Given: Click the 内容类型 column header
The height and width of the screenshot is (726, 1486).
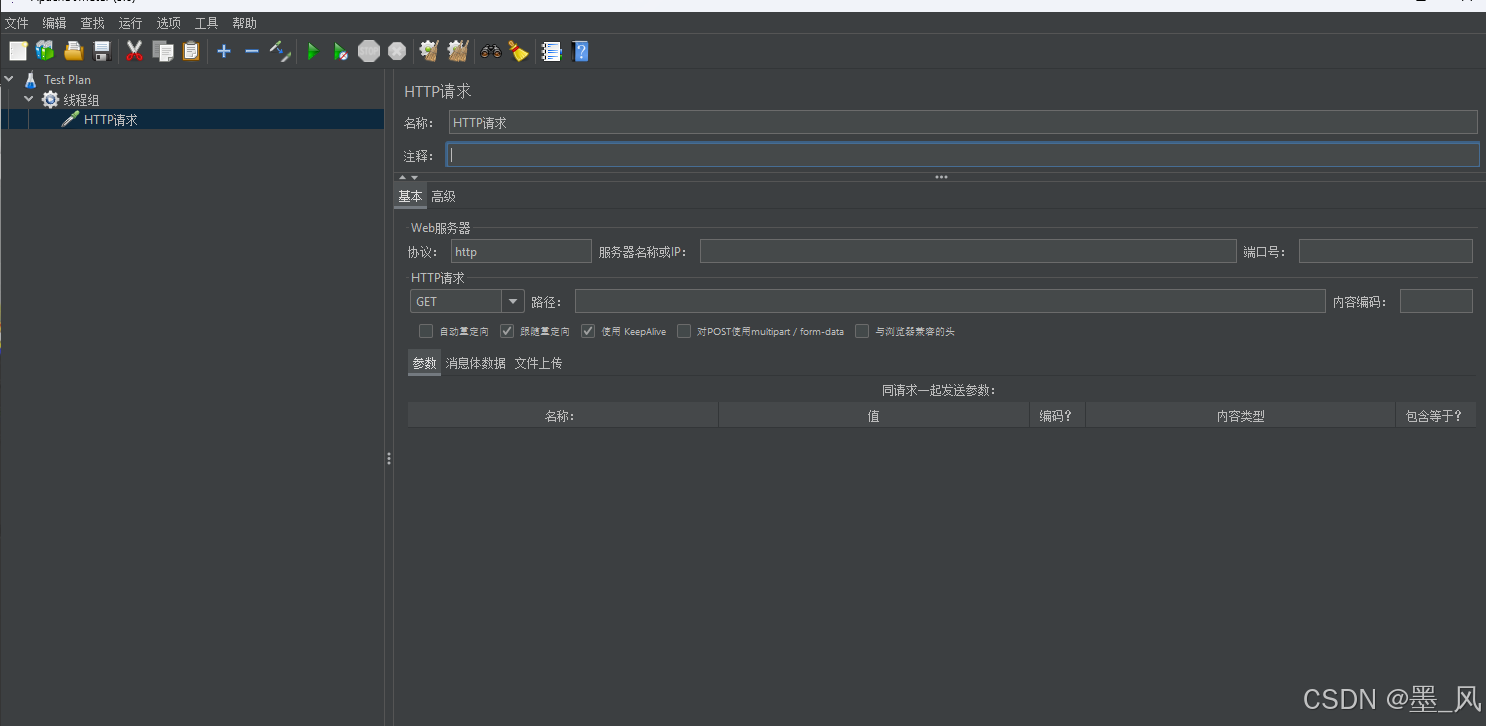Looking at the screenshot, I should 1240,415.
